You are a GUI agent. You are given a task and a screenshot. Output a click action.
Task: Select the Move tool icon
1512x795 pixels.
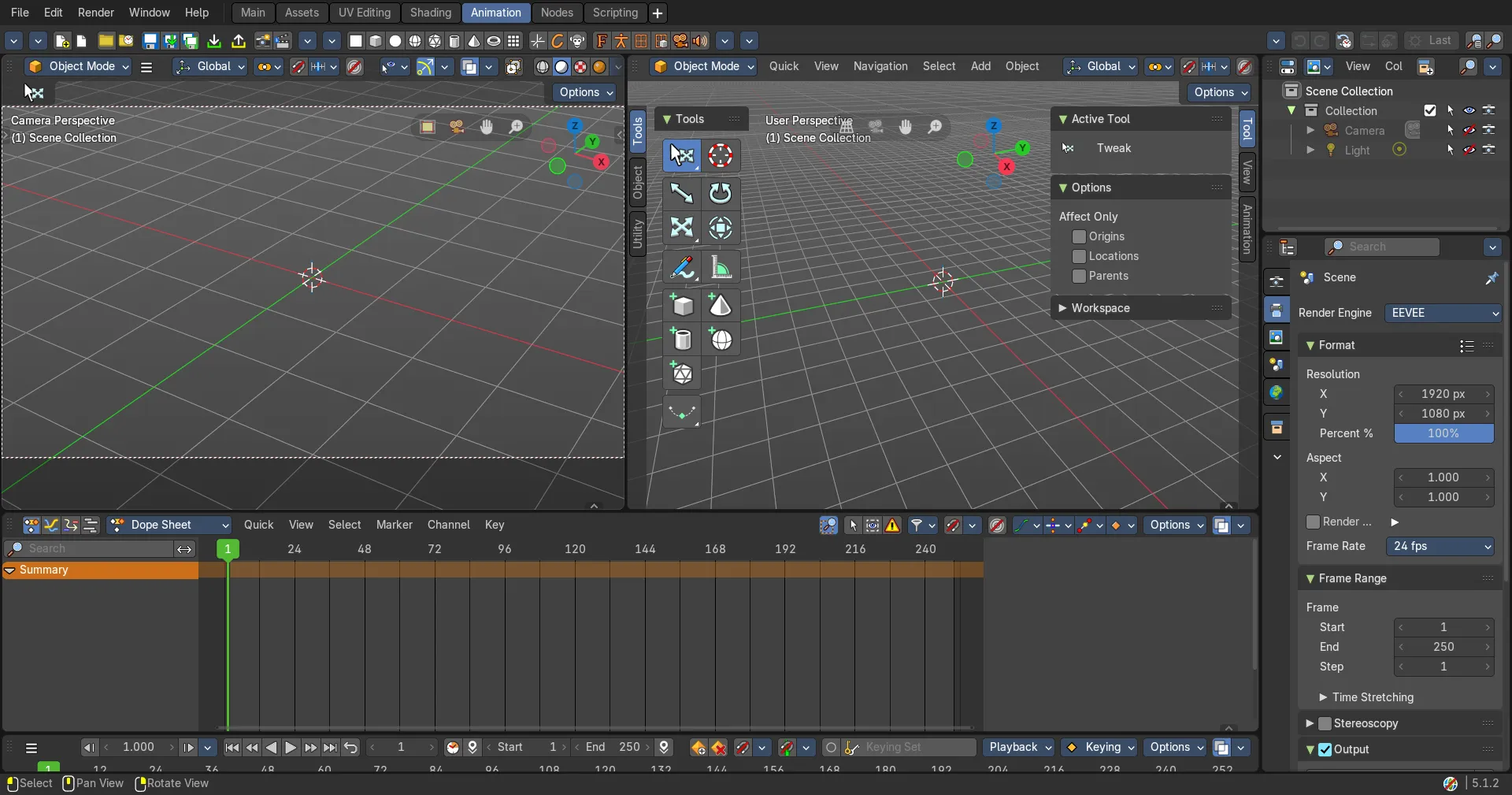click(682, 193)
